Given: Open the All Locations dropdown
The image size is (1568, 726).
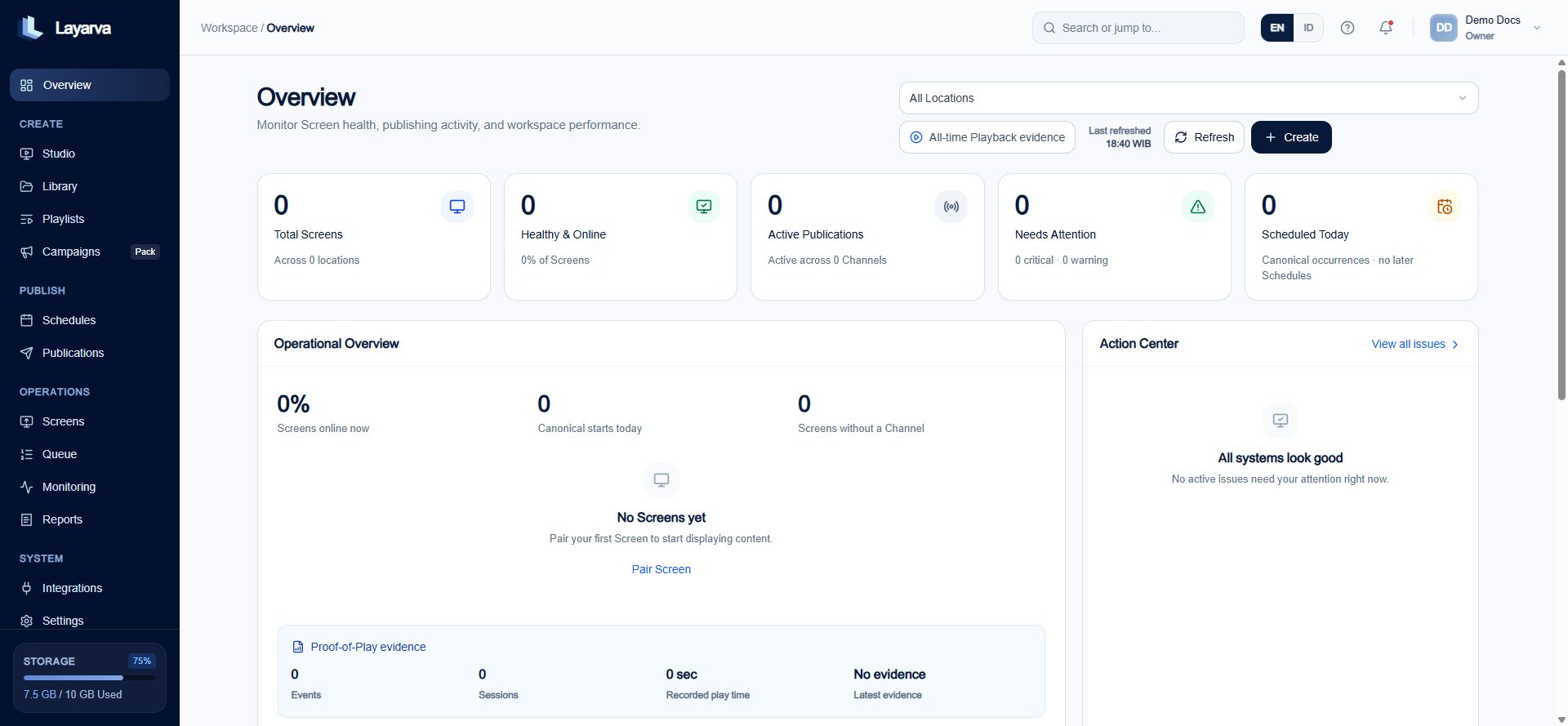Looking at the screenshot, I should click(x=1188, y=98).
